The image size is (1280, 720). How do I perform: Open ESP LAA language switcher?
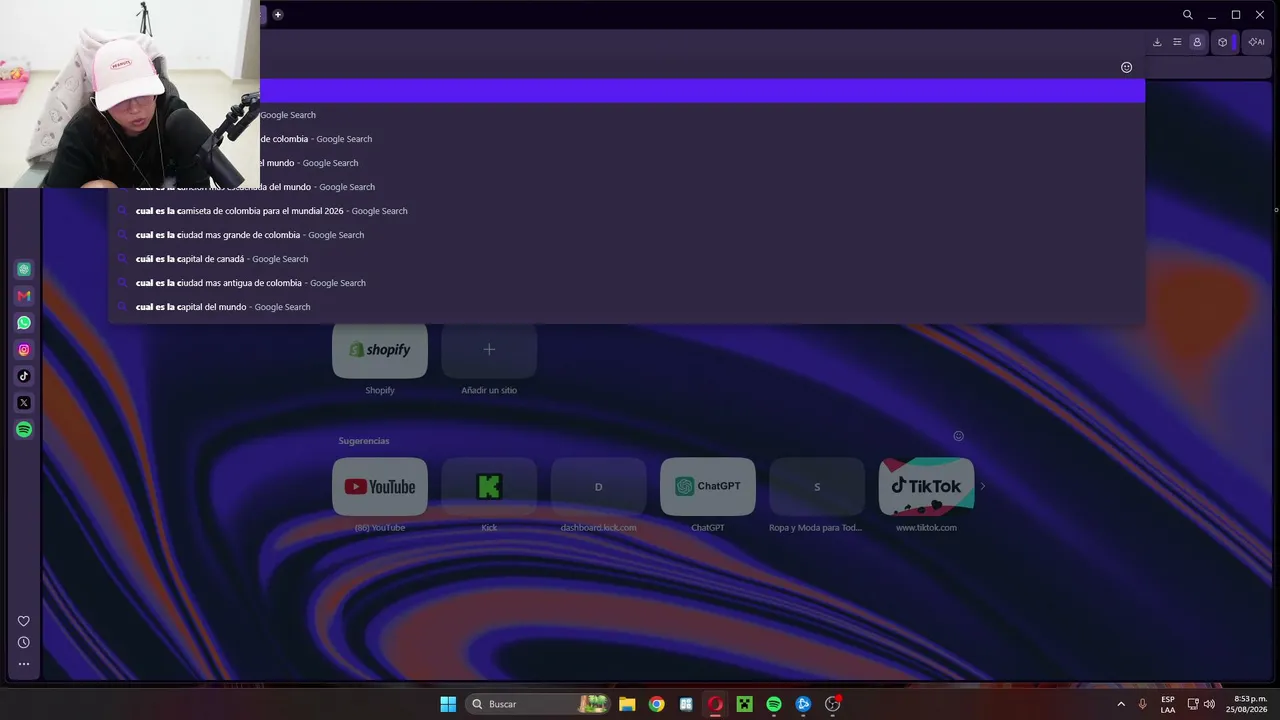click(1168, 704)
